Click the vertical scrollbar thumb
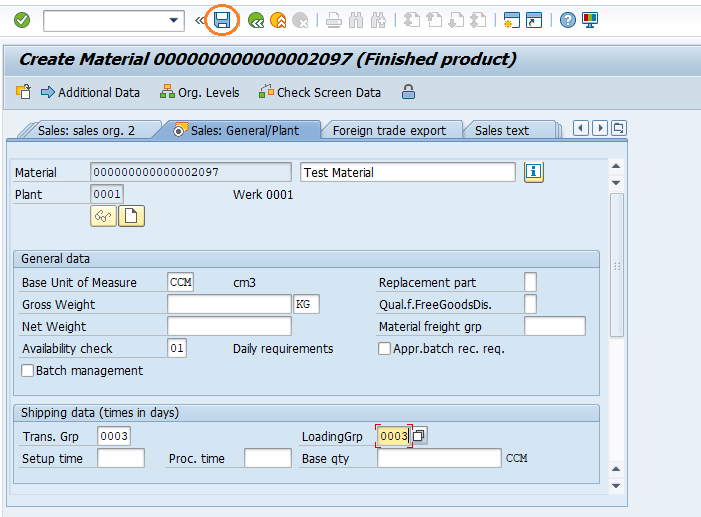Viewport: 701px width, 517px height. point(617,265)
